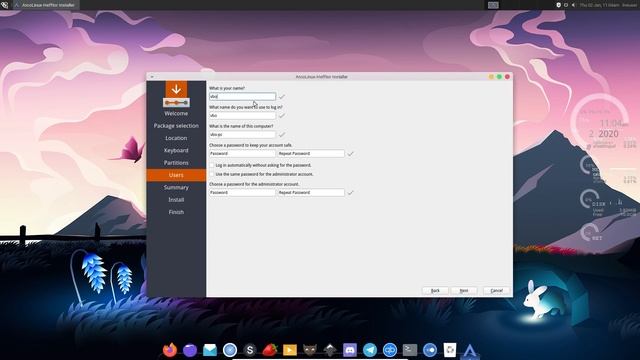Click the user account Password field
This screenshot has height=360, width=640.
[242, 153]
